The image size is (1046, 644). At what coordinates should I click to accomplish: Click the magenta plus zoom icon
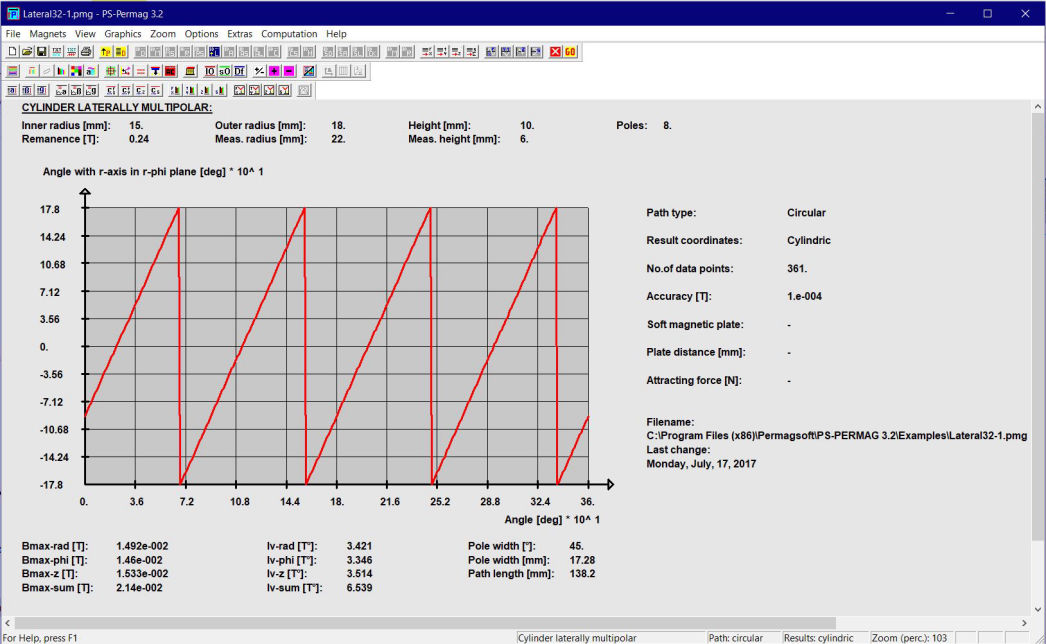click(274, 71)
